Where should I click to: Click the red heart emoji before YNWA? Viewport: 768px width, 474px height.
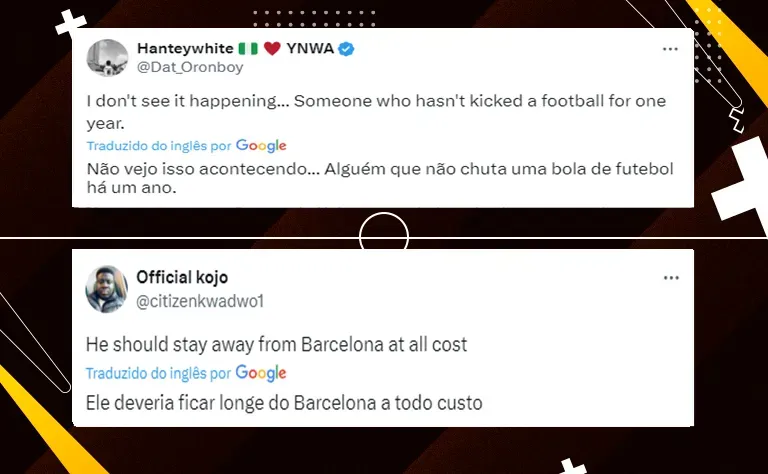[272, 49]
